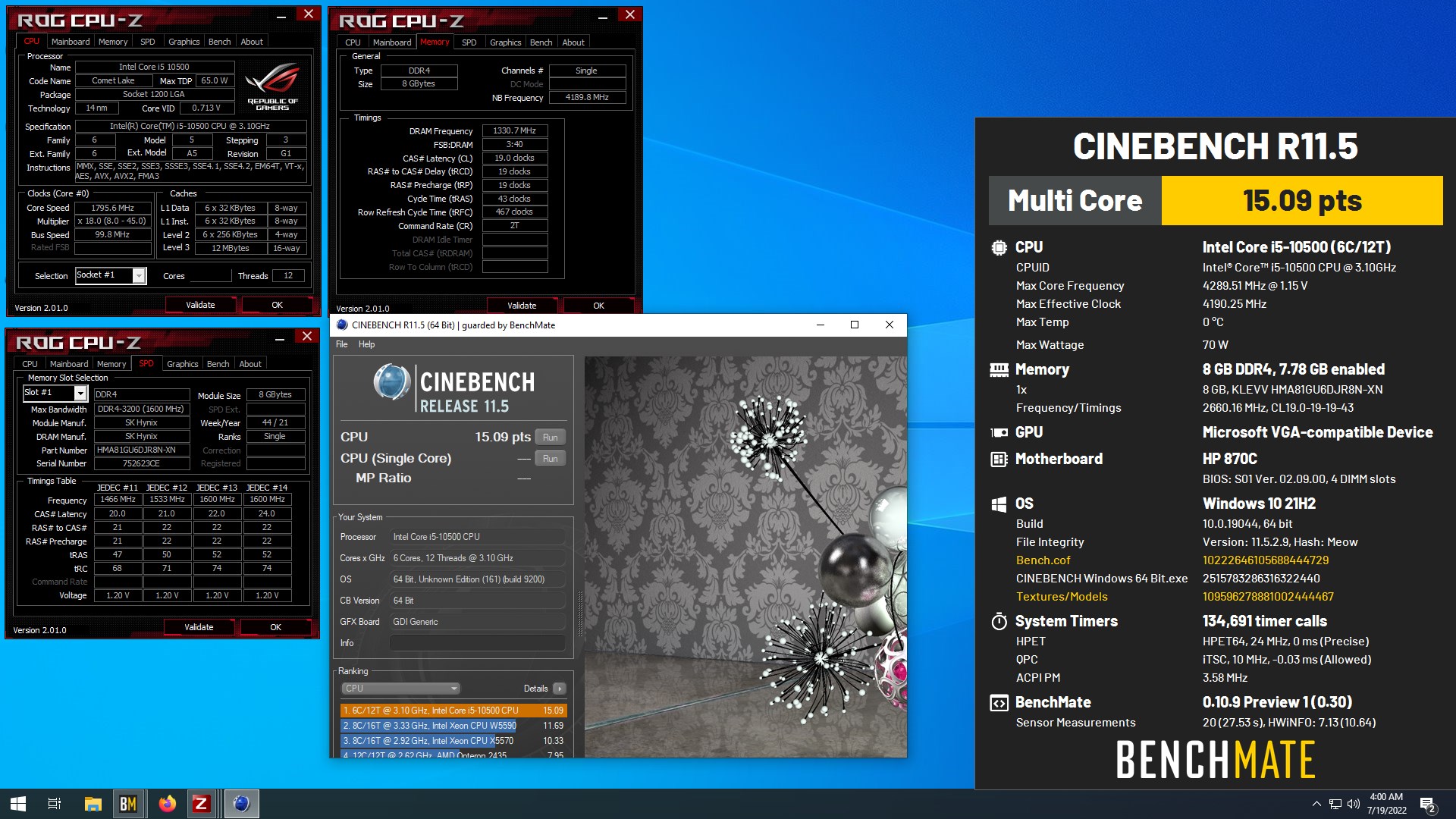This screenshot has height=819, width=1456.
Task: Click OK in the Memory window
Action: point(598,306)
